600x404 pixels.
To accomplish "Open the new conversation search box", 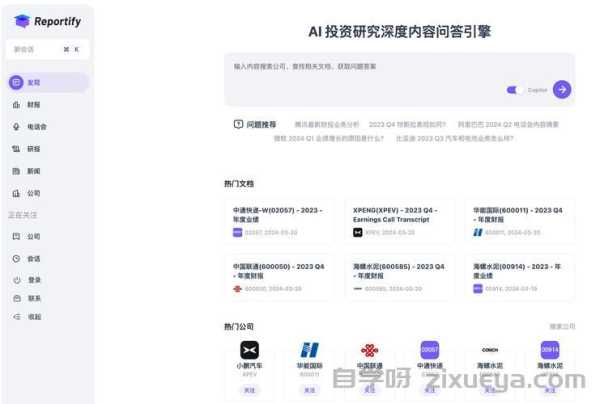I will [47, 49].
